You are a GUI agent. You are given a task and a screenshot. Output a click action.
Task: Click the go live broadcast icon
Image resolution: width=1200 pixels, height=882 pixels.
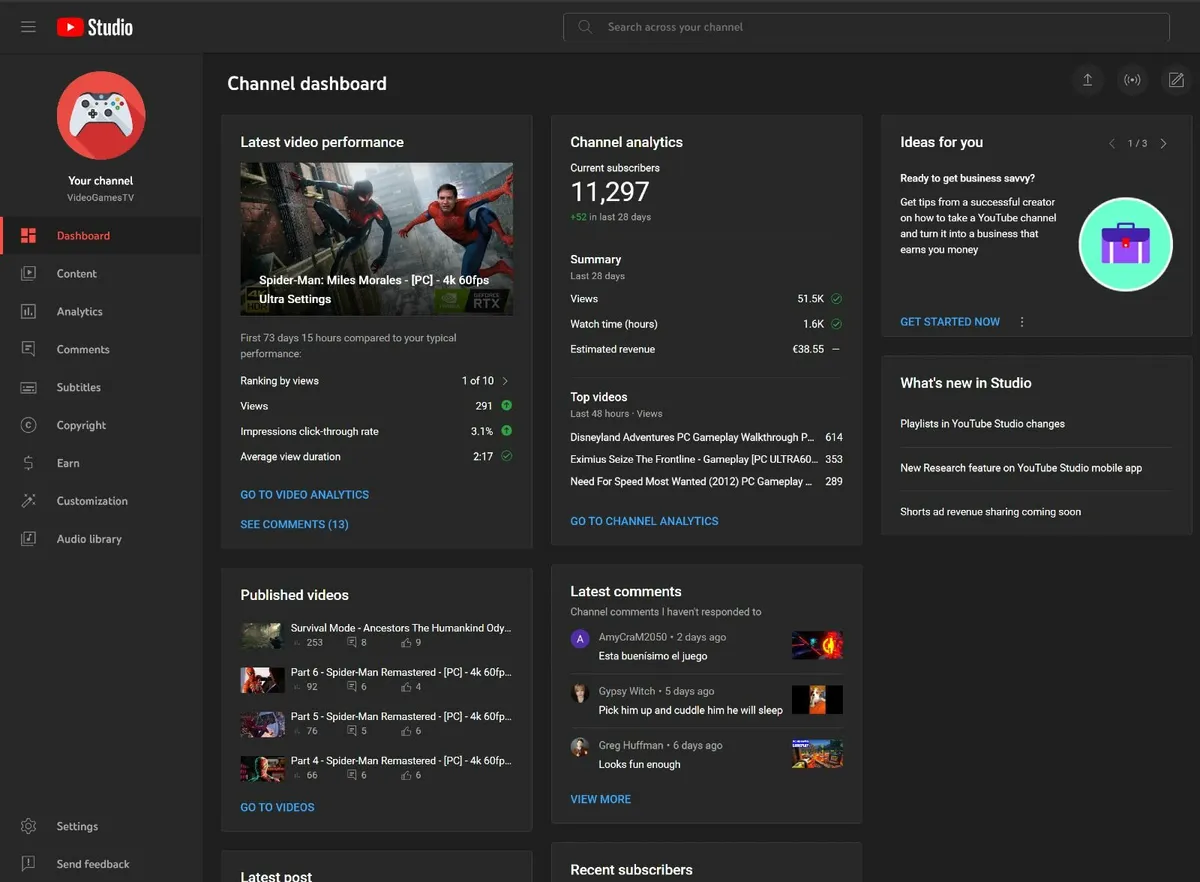tap(1132, 80)
